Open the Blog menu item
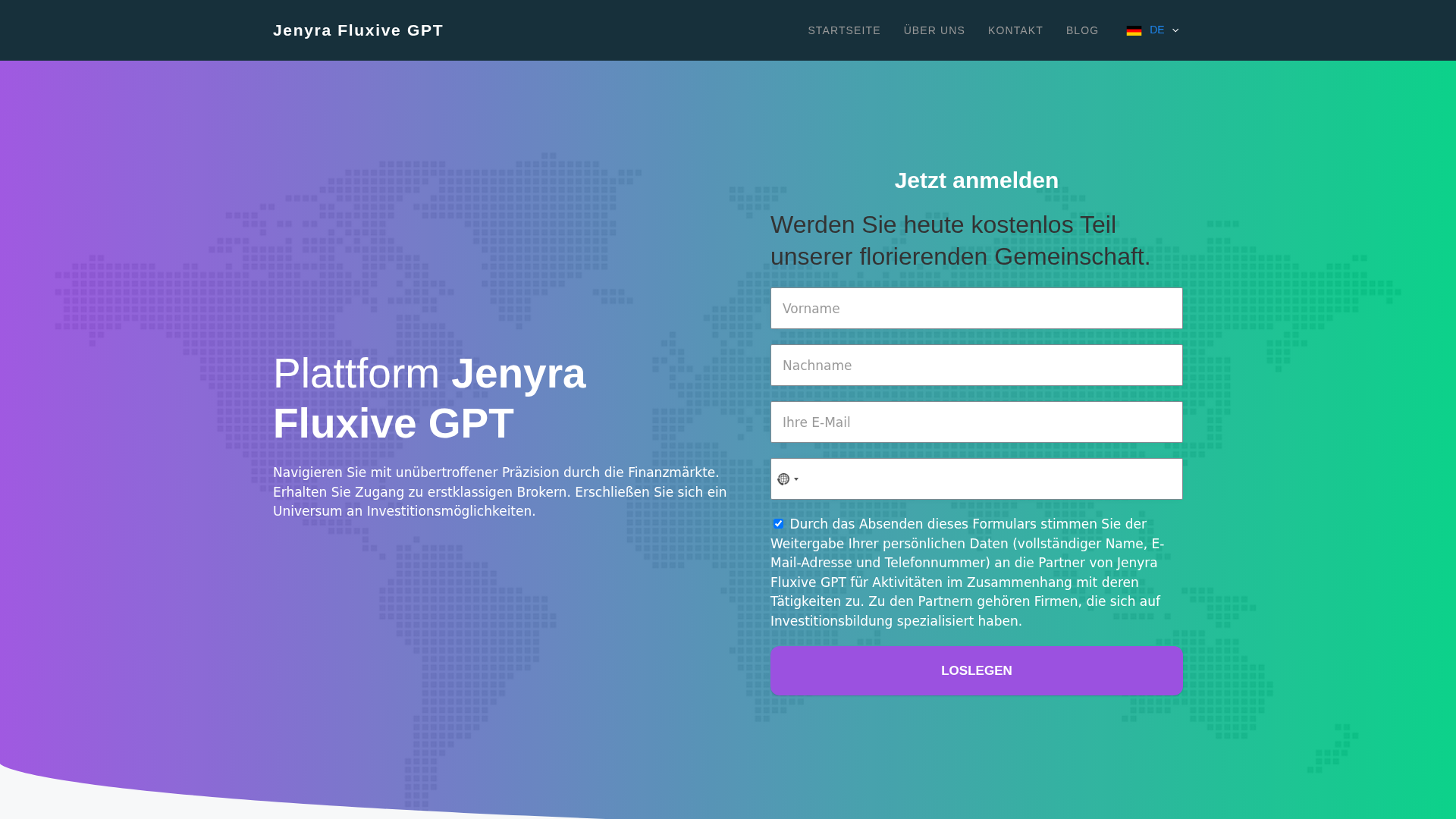Viewport: 1456px width, 819px height. (x=1082, y=30)
